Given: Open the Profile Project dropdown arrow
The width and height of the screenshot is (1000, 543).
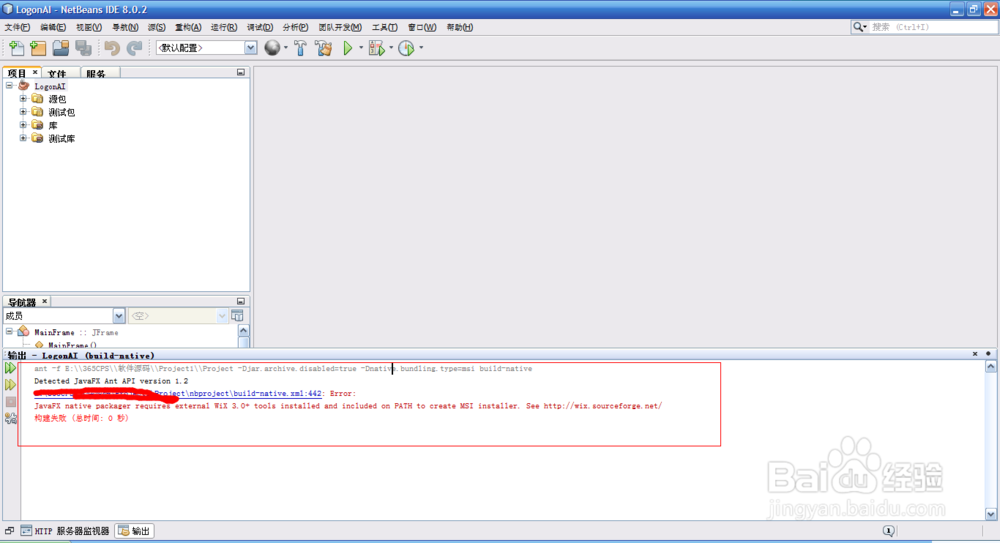Looking at the screenshot, I should (421, 48).
